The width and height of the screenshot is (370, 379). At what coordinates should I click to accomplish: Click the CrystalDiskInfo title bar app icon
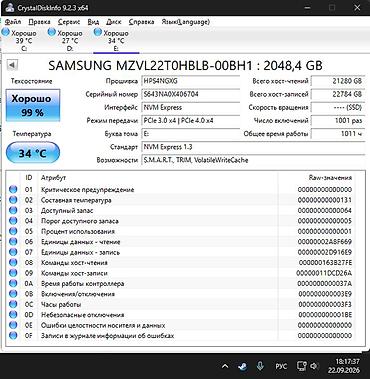[x=10, y=7]
